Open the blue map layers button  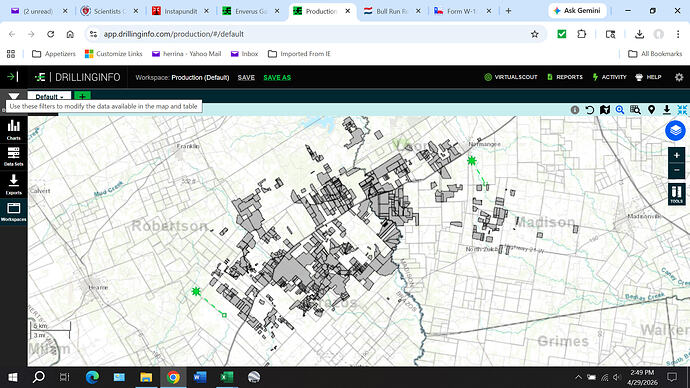point(675,131)
